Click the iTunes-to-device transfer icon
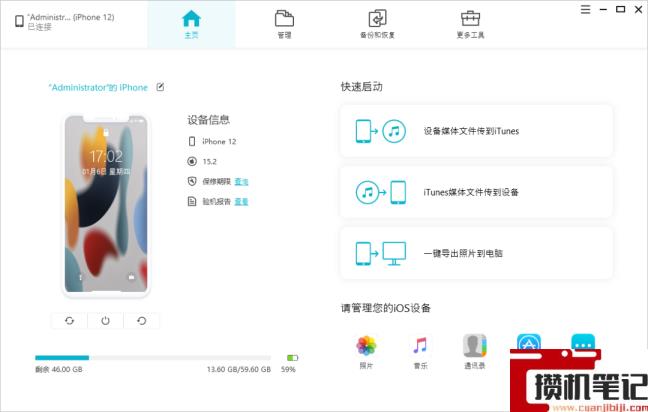648x412 pixels. [x=380, y=192]
